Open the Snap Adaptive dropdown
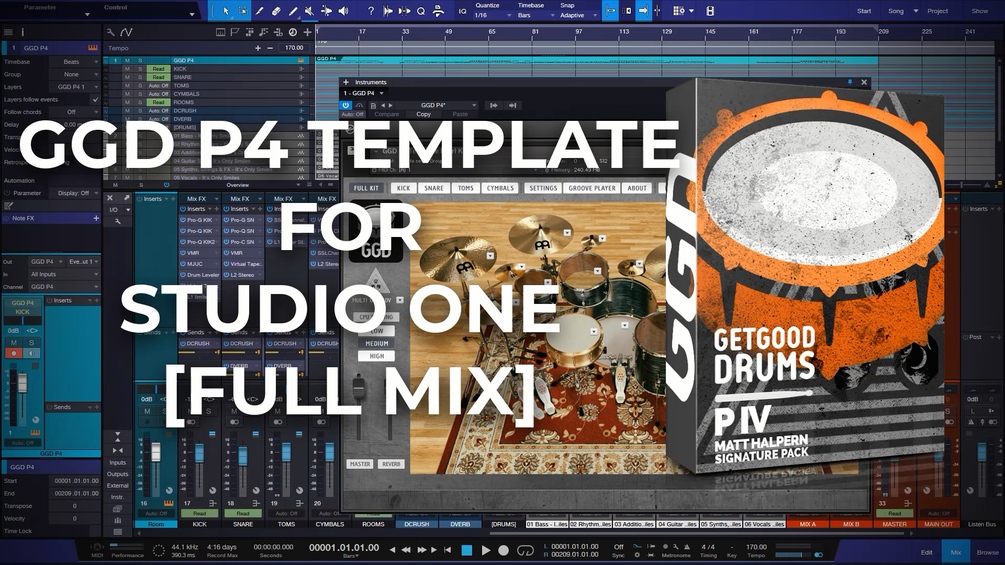This screenshot has height=565, width=1005. [x=578, y=15]
